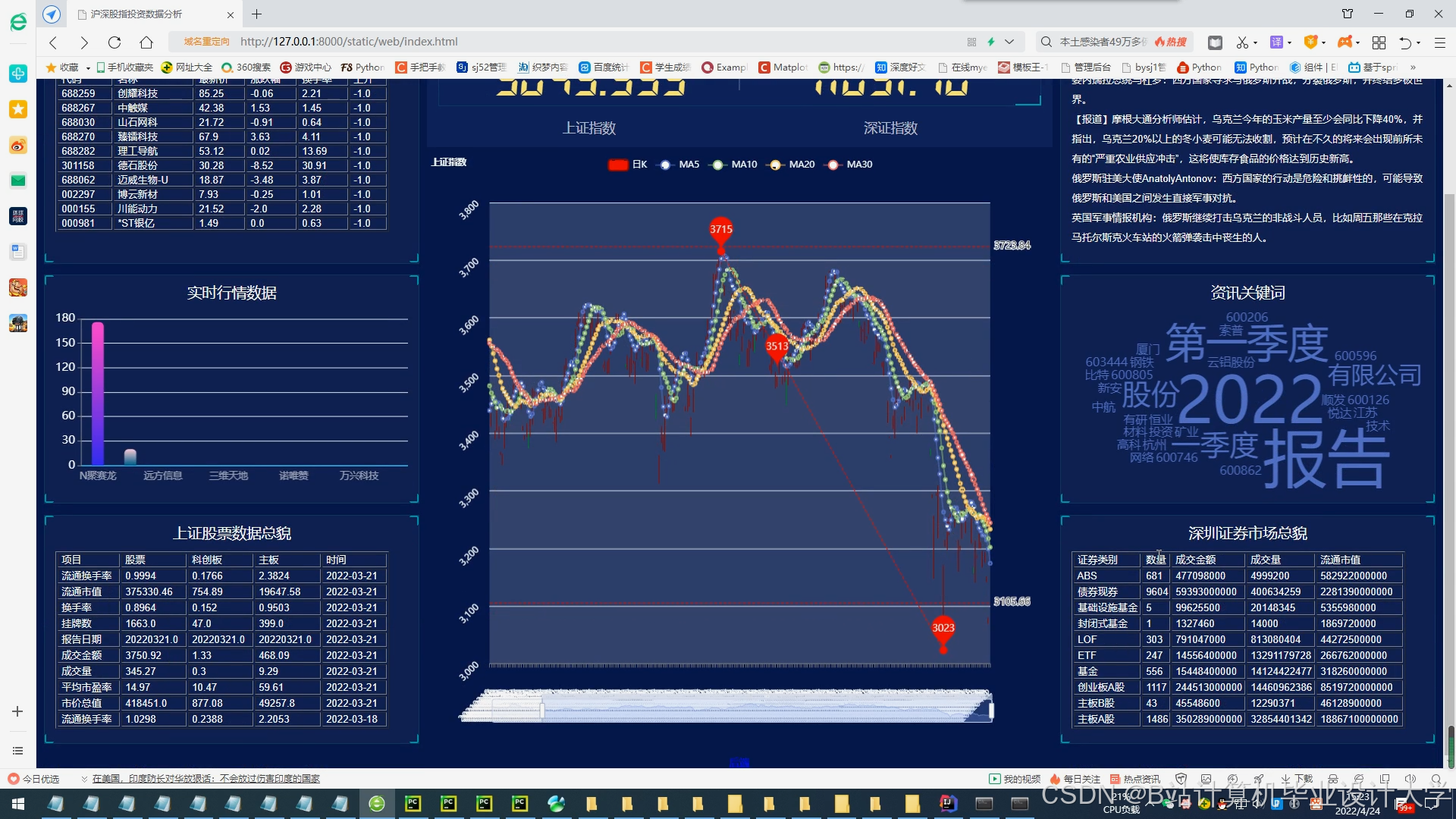This screenshot has height=819, width=1456.
Task: Click the undo closed-tab arrow icon
Action: pyautogui.click(x=1405, y=43)
